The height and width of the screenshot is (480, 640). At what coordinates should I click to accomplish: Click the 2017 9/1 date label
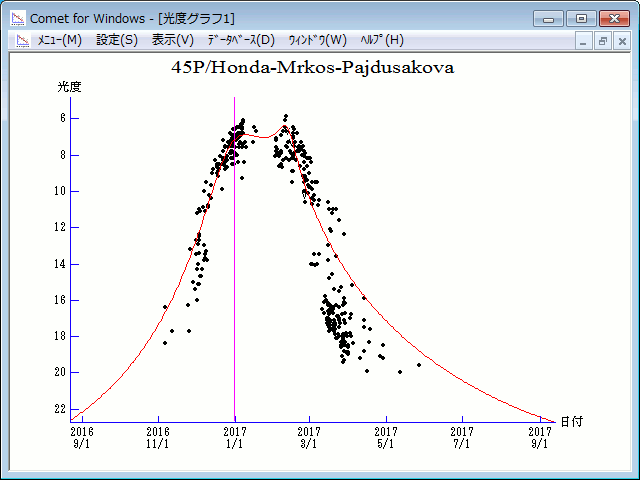[x=540, y=438]
